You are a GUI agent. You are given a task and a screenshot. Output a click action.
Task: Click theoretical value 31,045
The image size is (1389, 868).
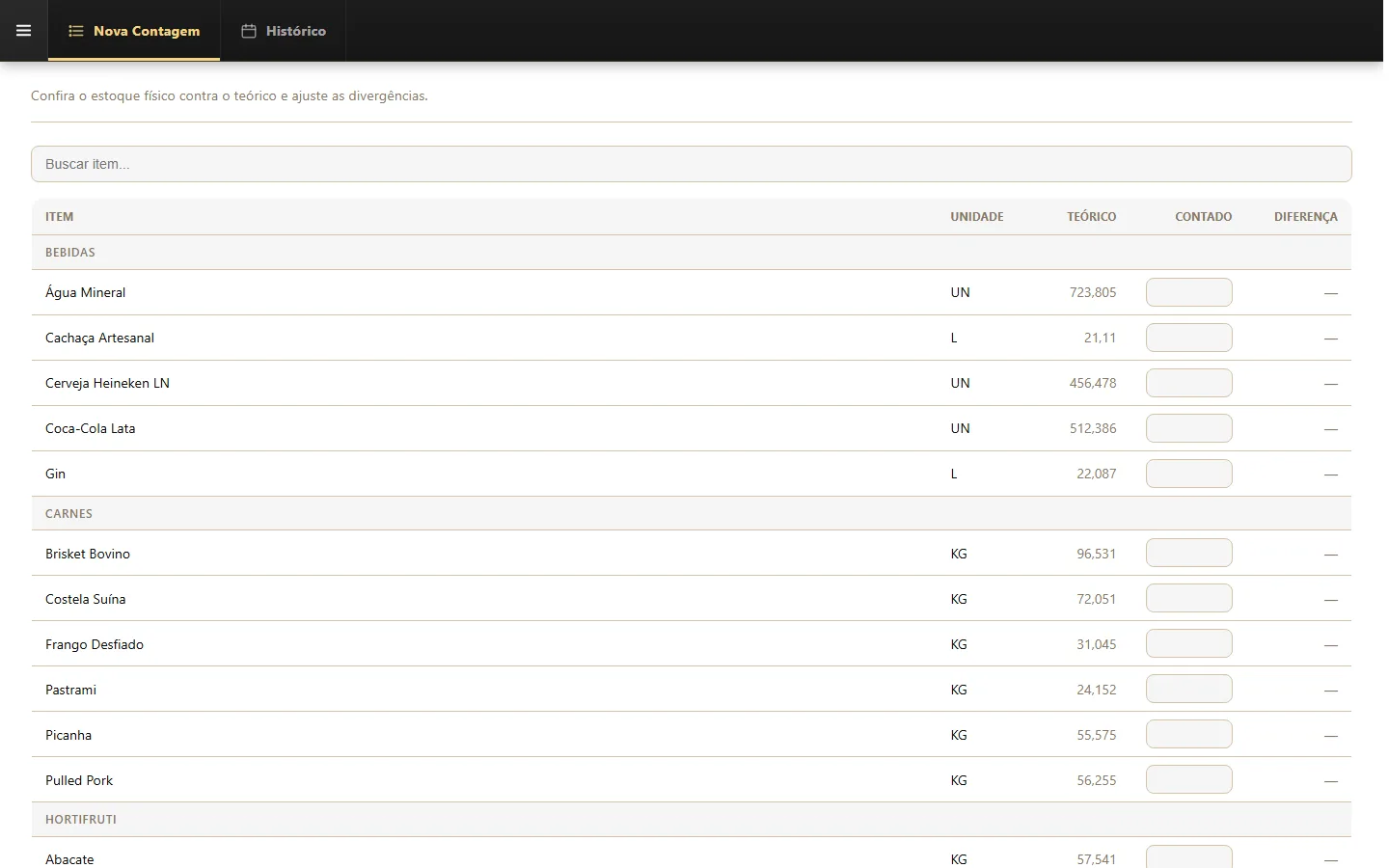pos(1096,644)
